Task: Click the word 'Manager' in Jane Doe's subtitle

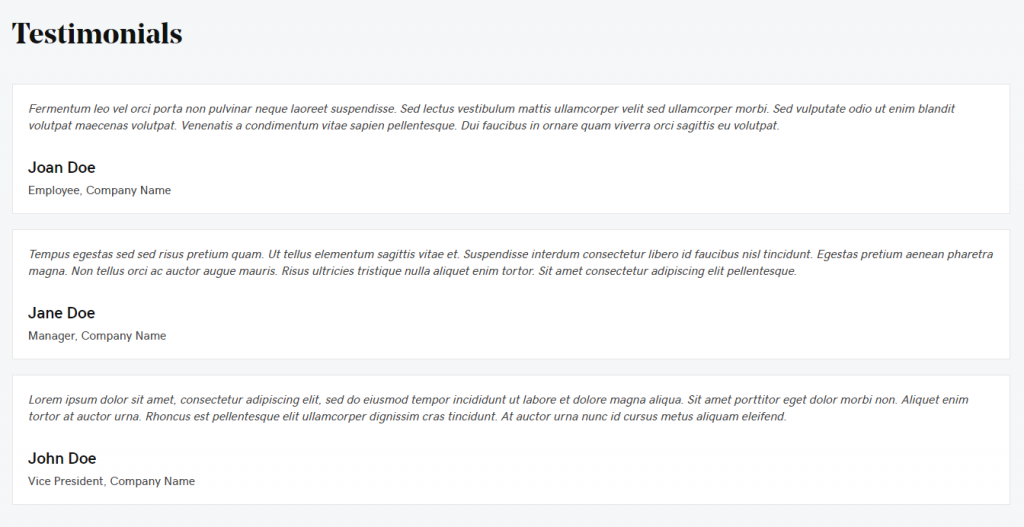Action: click(53, 336)
